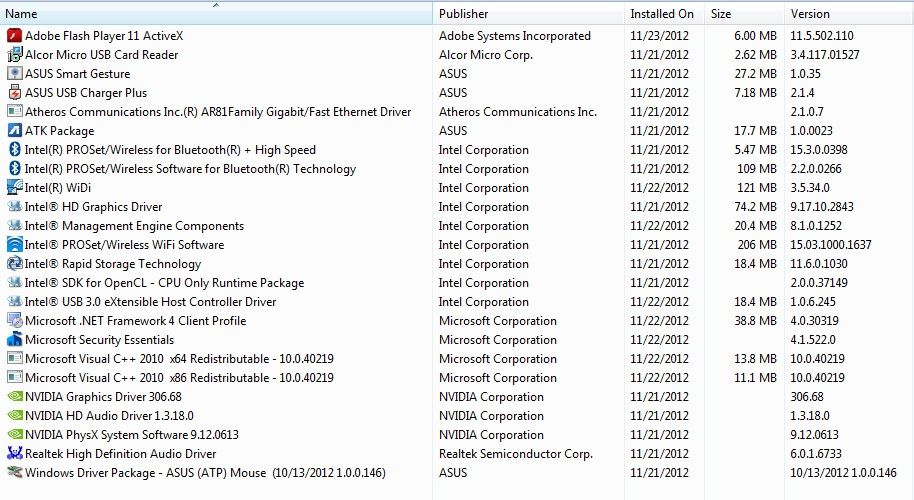
Task: Click the version number 4.0.30319
Action: (x=814, y=321)
